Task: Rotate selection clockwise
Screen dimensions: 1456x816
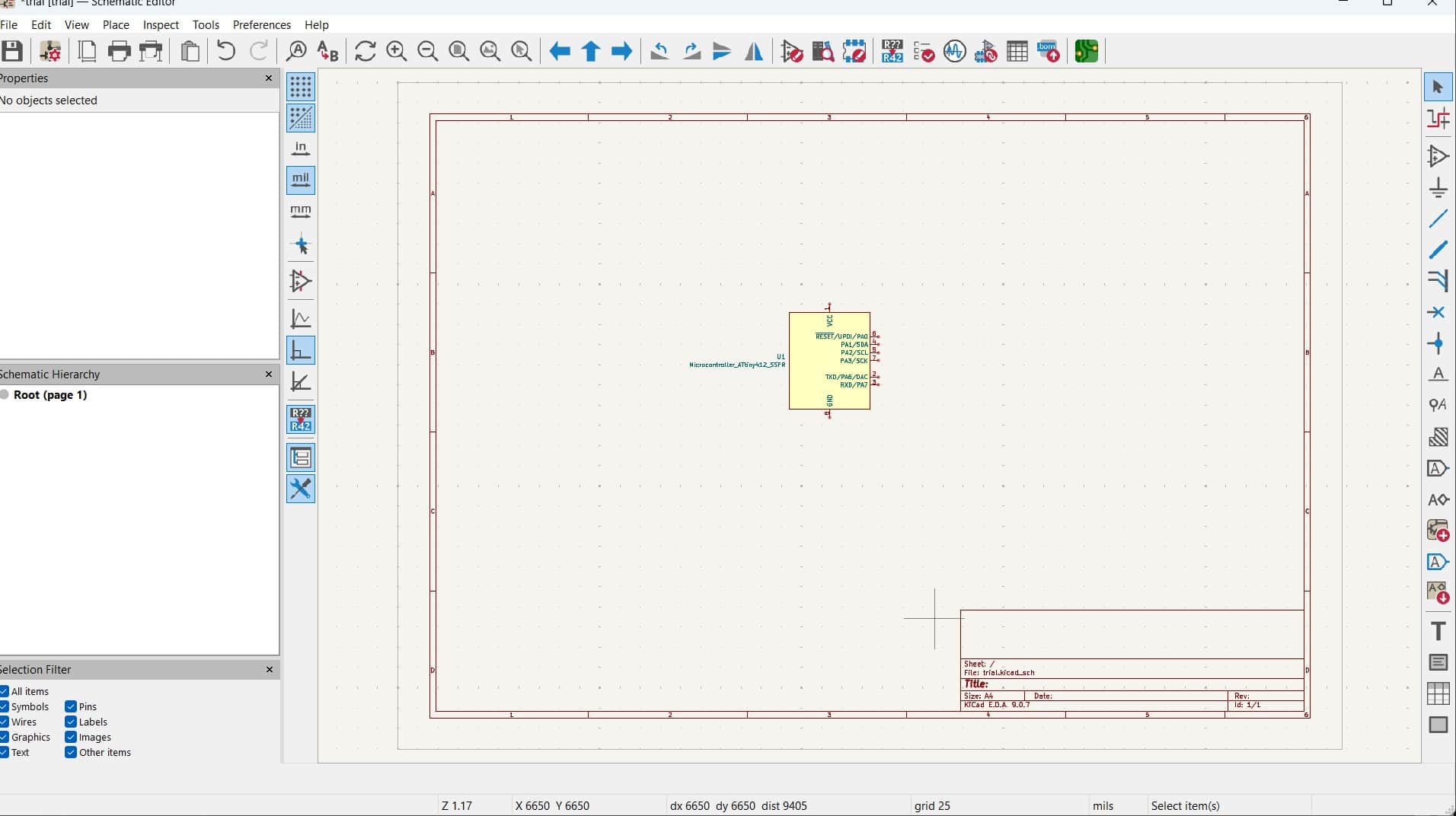Action: pyautogui.click(x=691, y=51)
